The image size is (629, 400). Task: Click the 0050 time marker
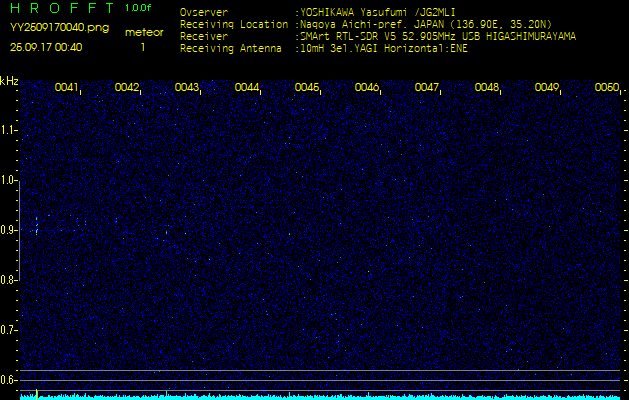pos(606,88)
